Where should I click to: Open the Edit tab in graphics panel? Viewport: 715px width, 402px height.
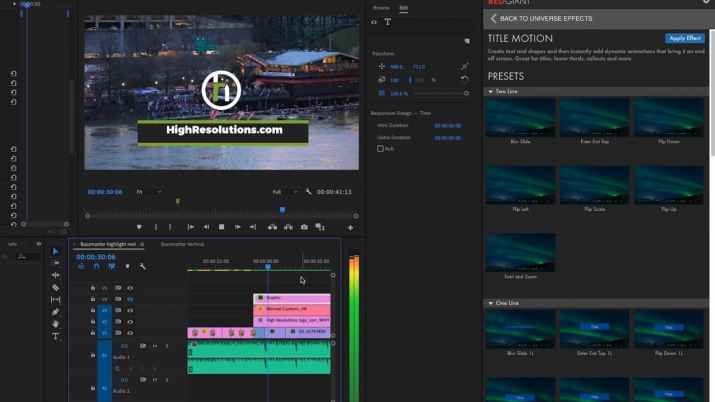(x=403, y=8)
